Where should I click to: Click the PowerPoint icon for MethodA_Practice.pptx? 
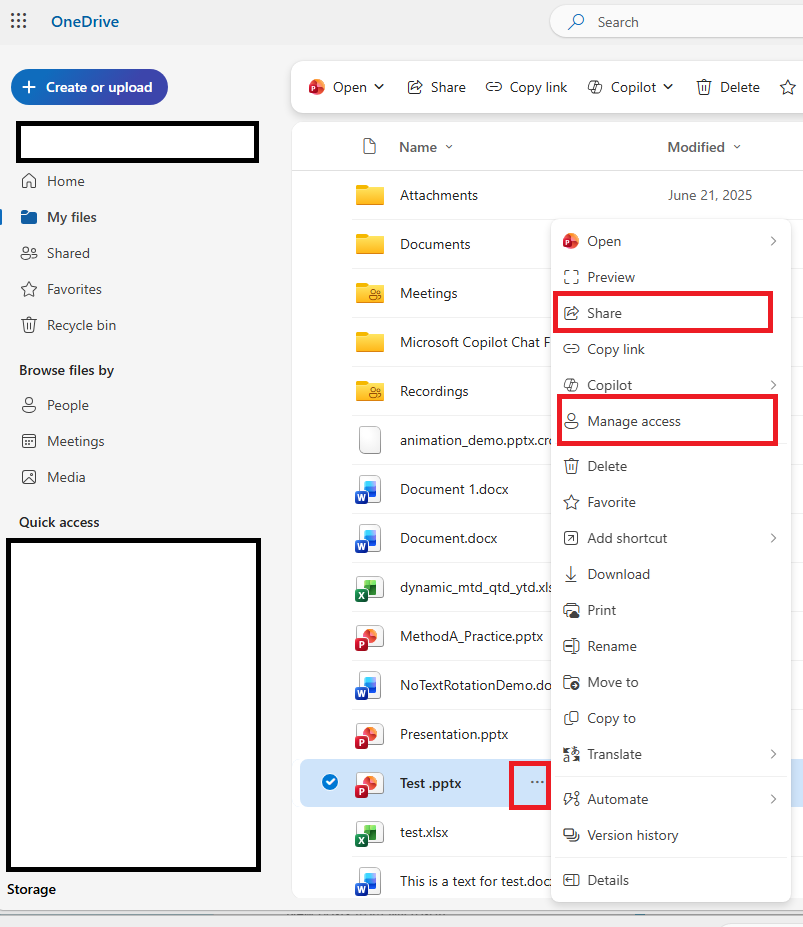[368, 637]
